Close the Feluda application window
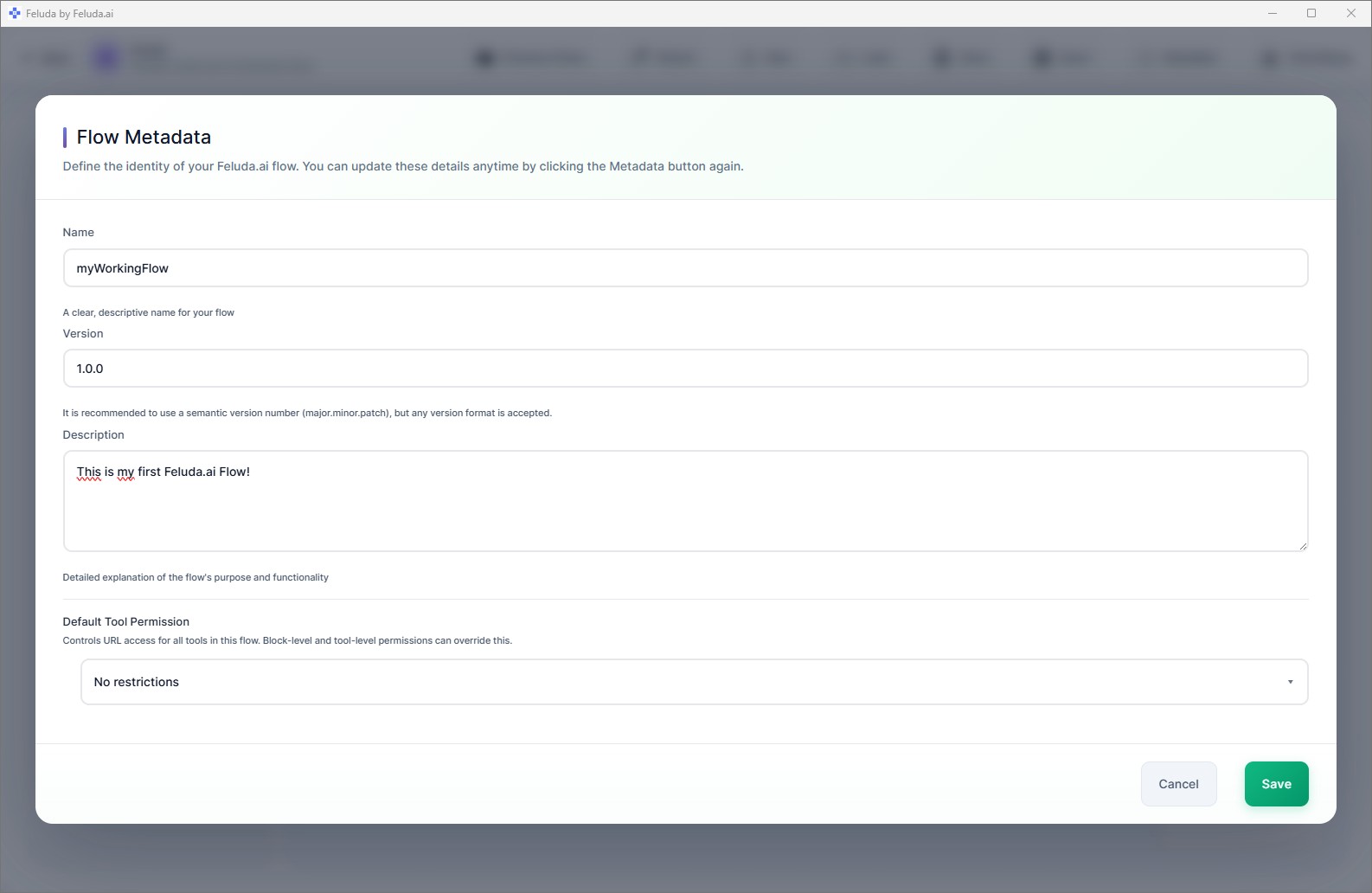This screenshot has height=893, width=1372. pyautogui.click(x=1350, y=14)
